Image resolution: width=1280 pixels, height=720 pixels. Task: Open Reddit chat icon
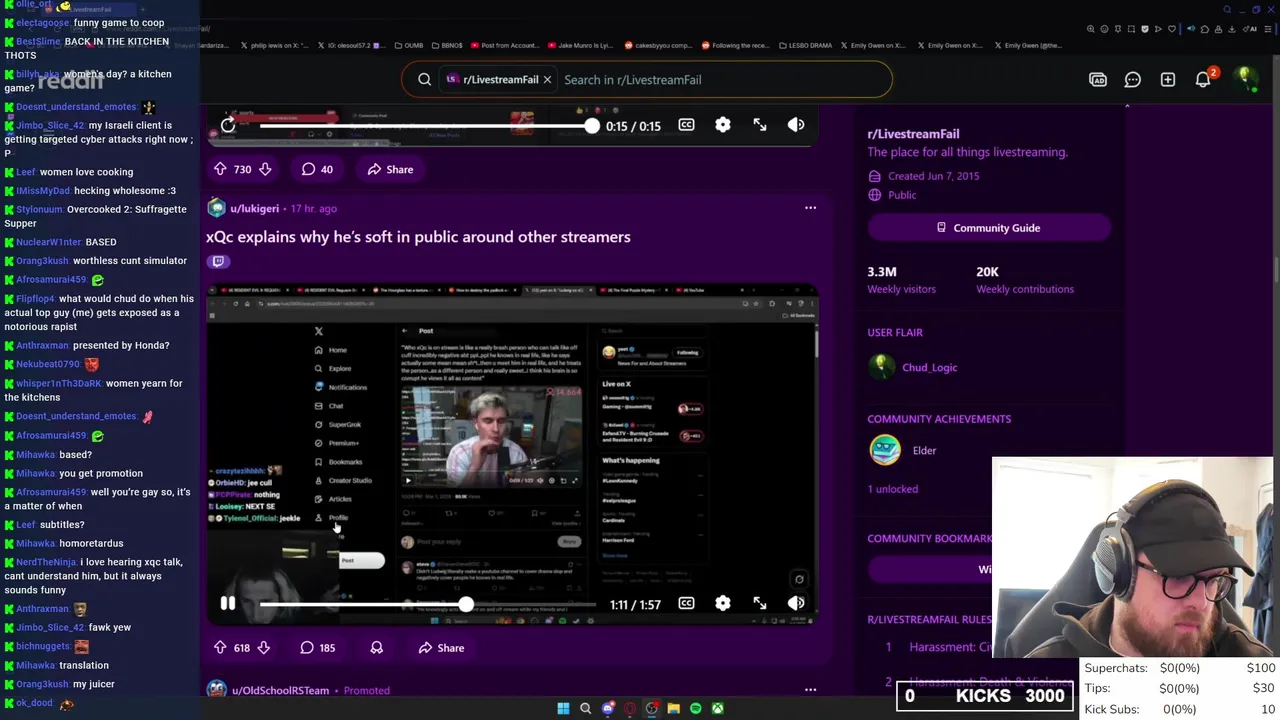point(1133,80)
